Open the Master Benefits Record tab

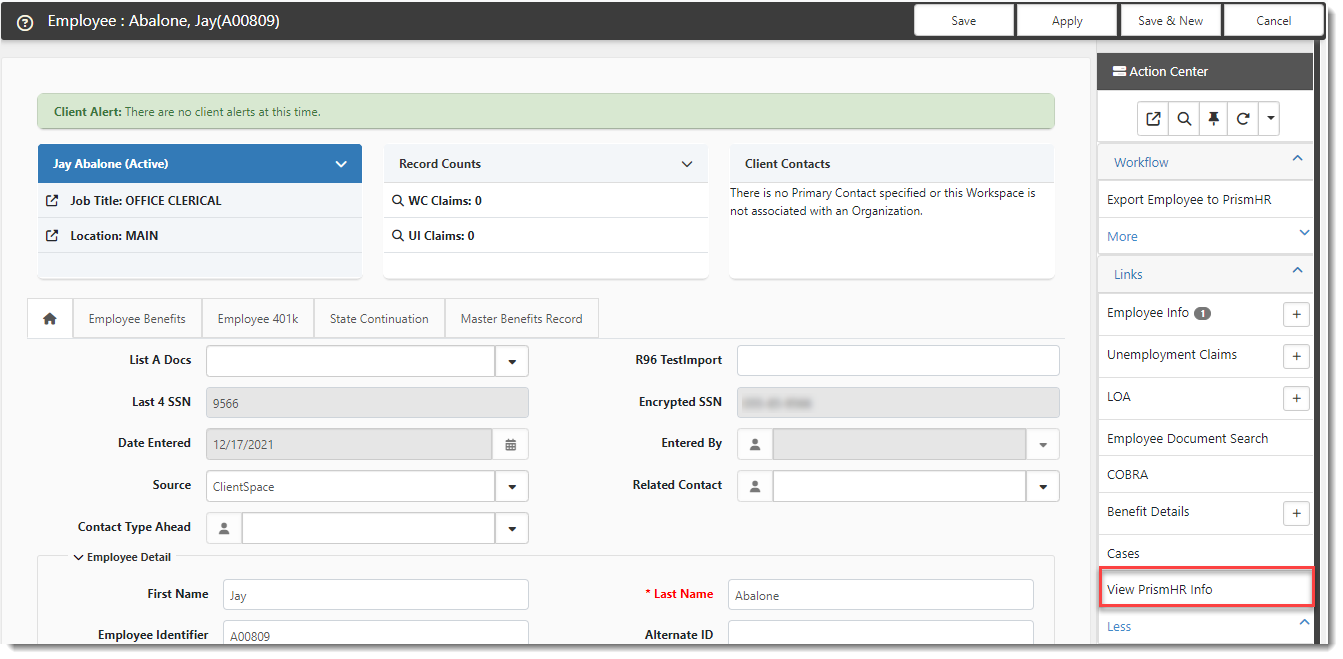521,319
